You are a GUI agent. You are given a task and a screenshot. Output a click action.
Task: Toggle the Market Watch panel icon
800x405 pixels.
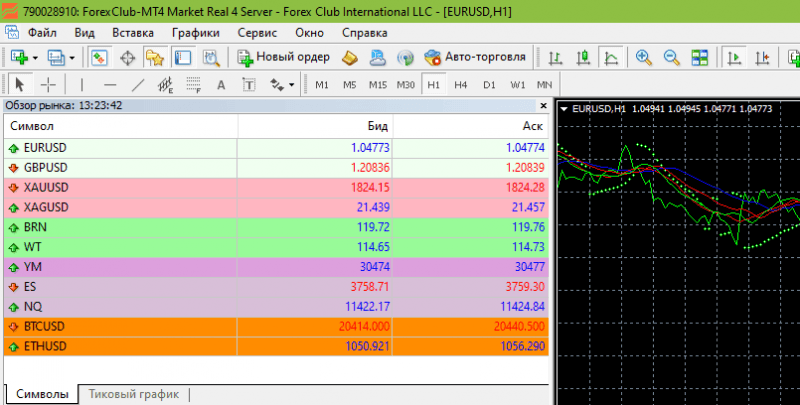(x=99, y=58)
